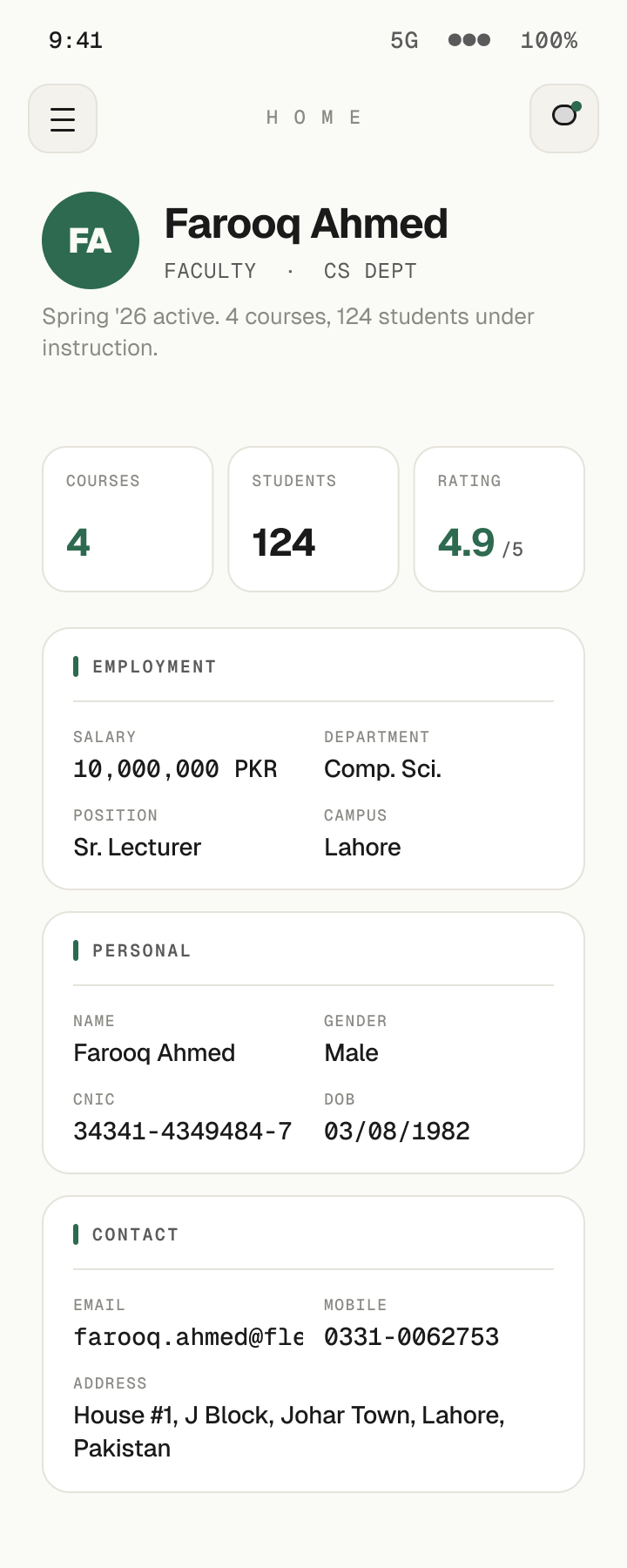627x1568 pixels.
Task: Tap the signal dots in status bar
Action: click(x=469, y=40)
